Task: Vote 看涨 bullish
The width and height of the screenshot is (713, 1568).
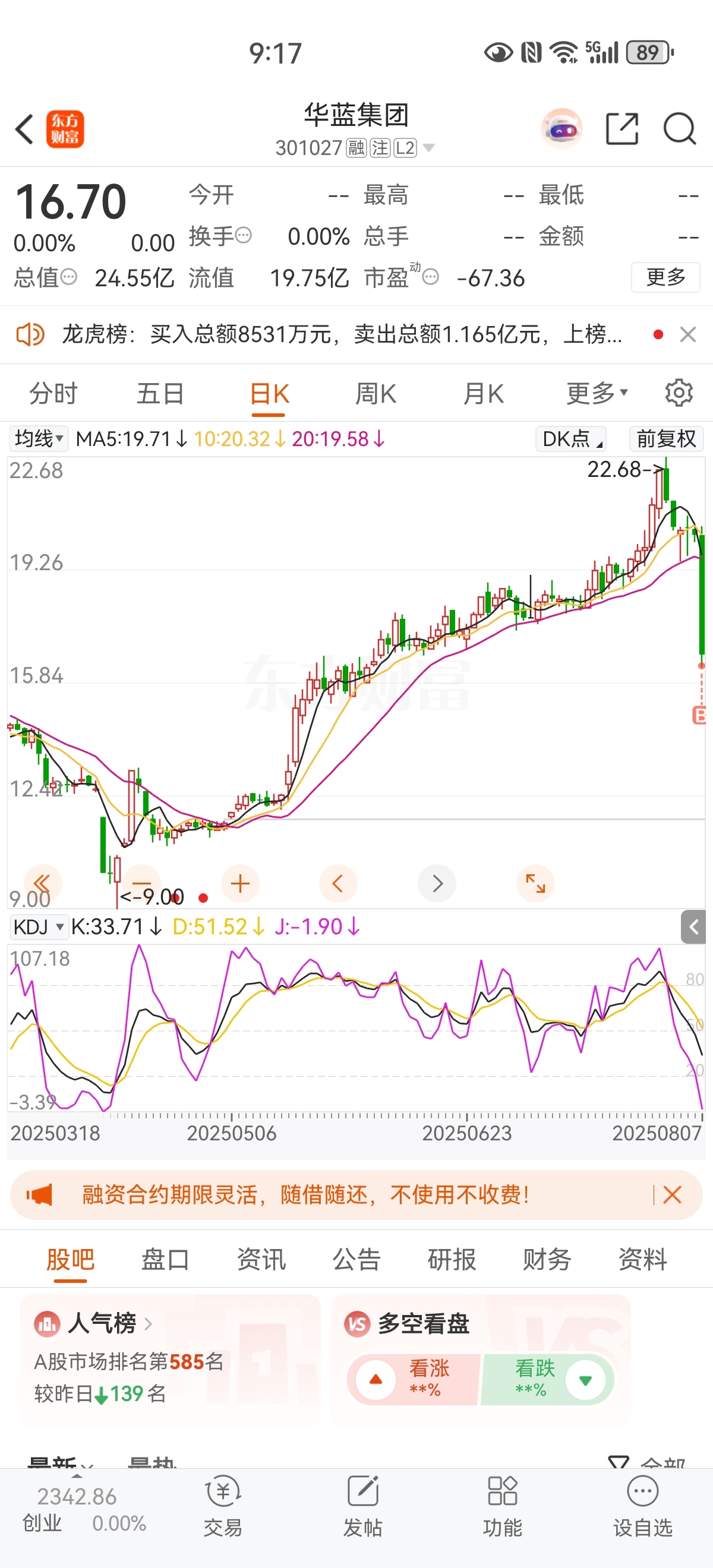Action: tap(414, 1380)
